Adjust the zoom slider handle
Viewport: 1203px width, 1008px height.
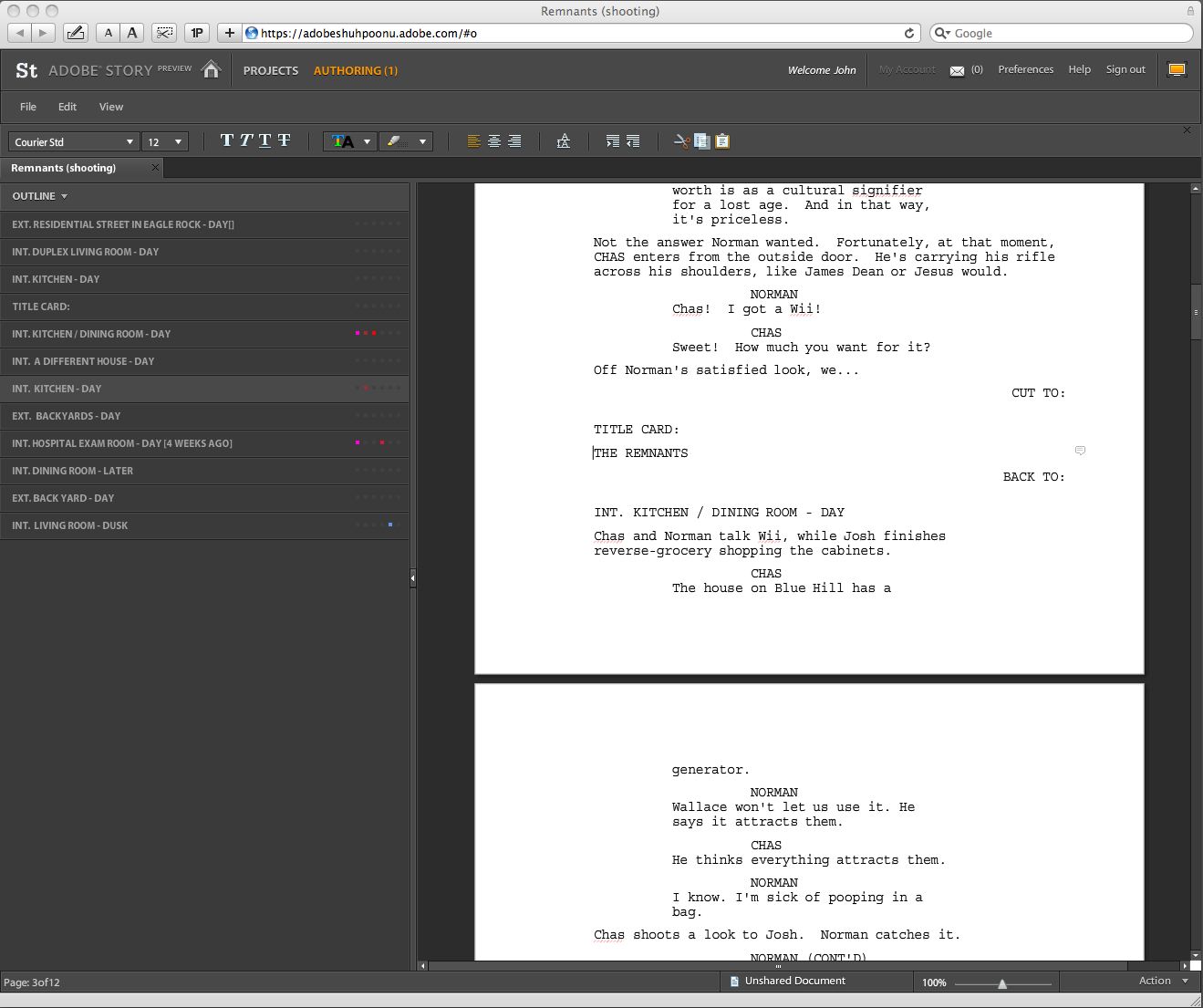click(x=1002, y=983)
